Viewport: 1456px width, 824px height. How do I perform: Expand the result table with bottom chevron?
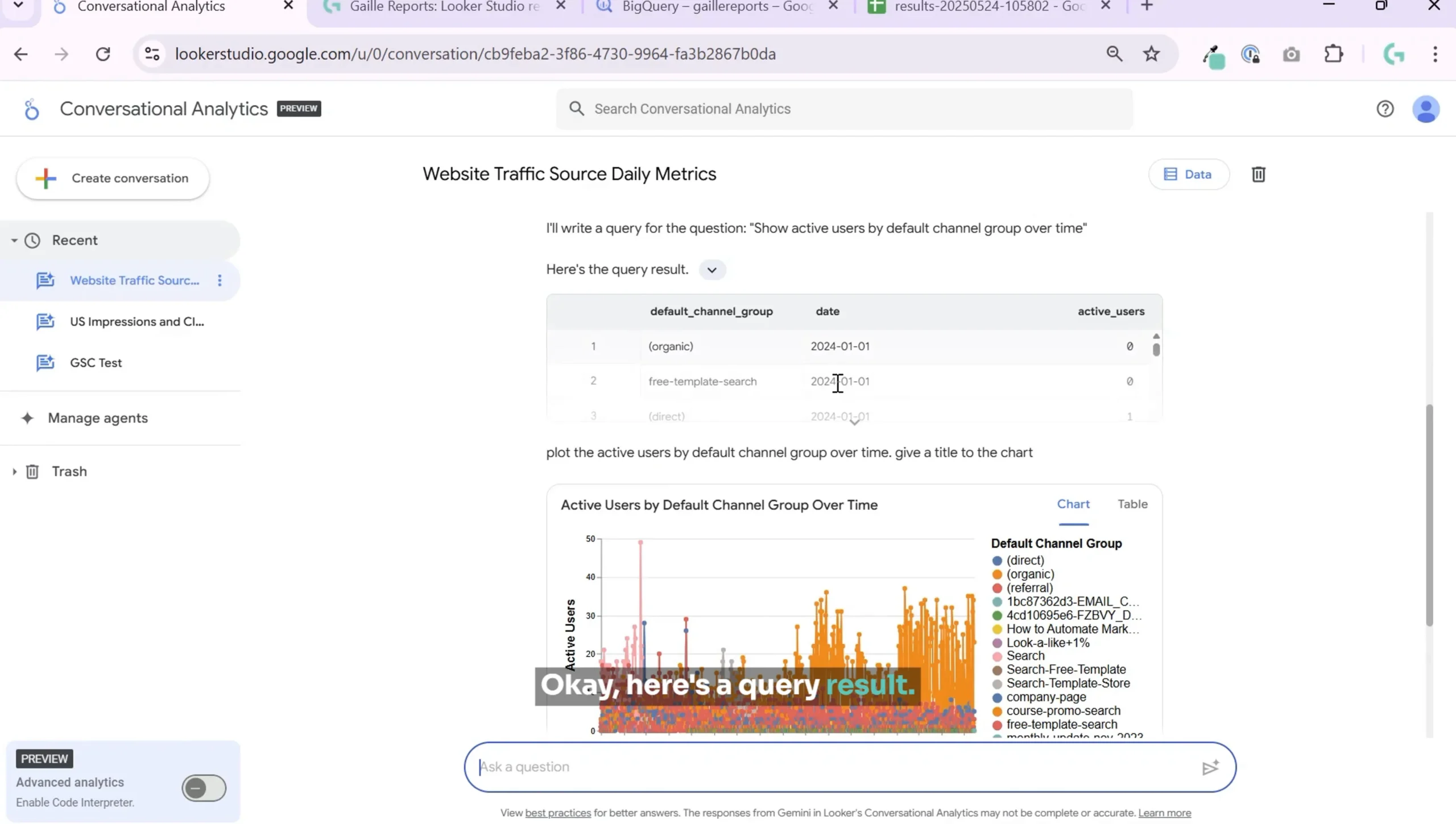pyautogui.click(x=854, y=422)
